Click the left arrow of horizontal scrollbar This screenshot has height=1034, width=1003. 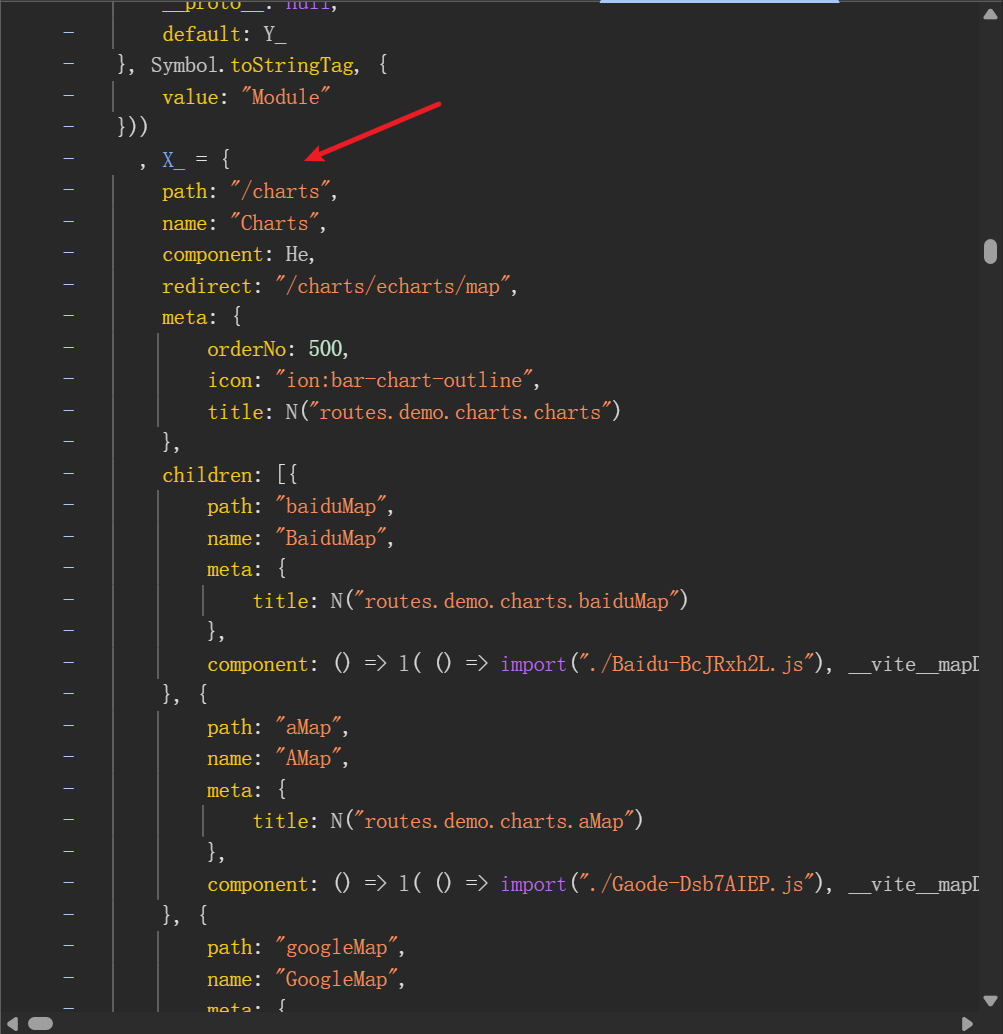click(x=10, y=1023)
